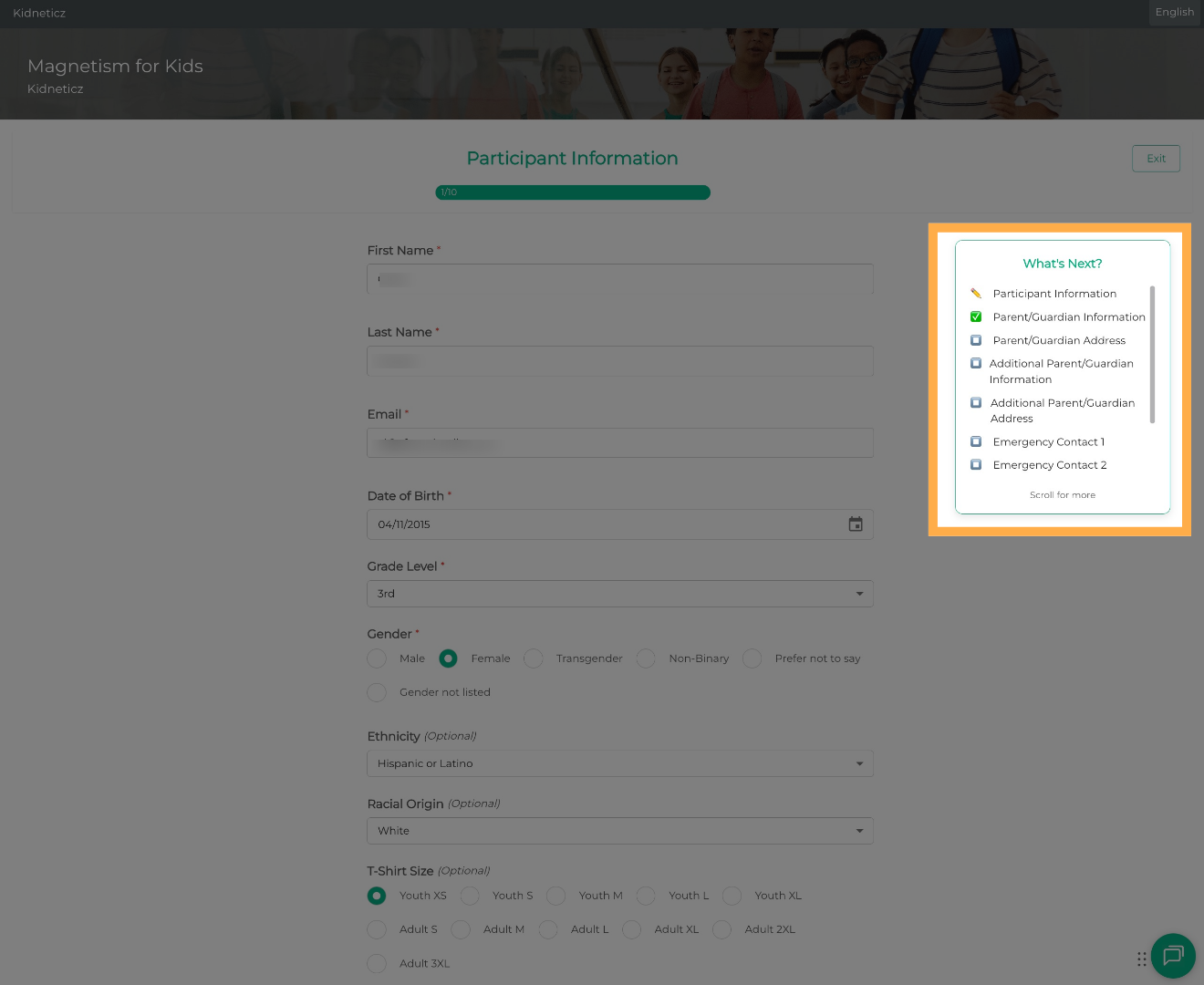Viewport: 1204px width, 985px height.
Task: Click green checkmark icon for Parent/Guardian Information
Action: tap(976, 317)
